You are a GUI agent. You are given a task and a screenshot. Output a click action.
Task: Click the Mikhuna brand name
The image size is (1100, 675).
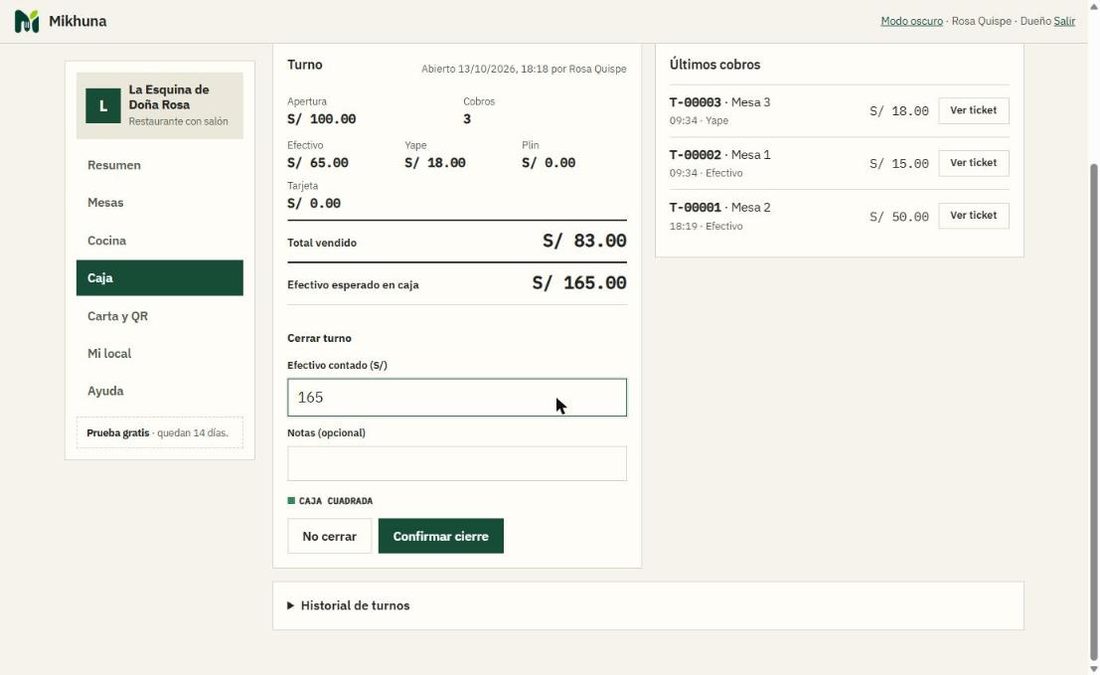[x=78, y=21]
